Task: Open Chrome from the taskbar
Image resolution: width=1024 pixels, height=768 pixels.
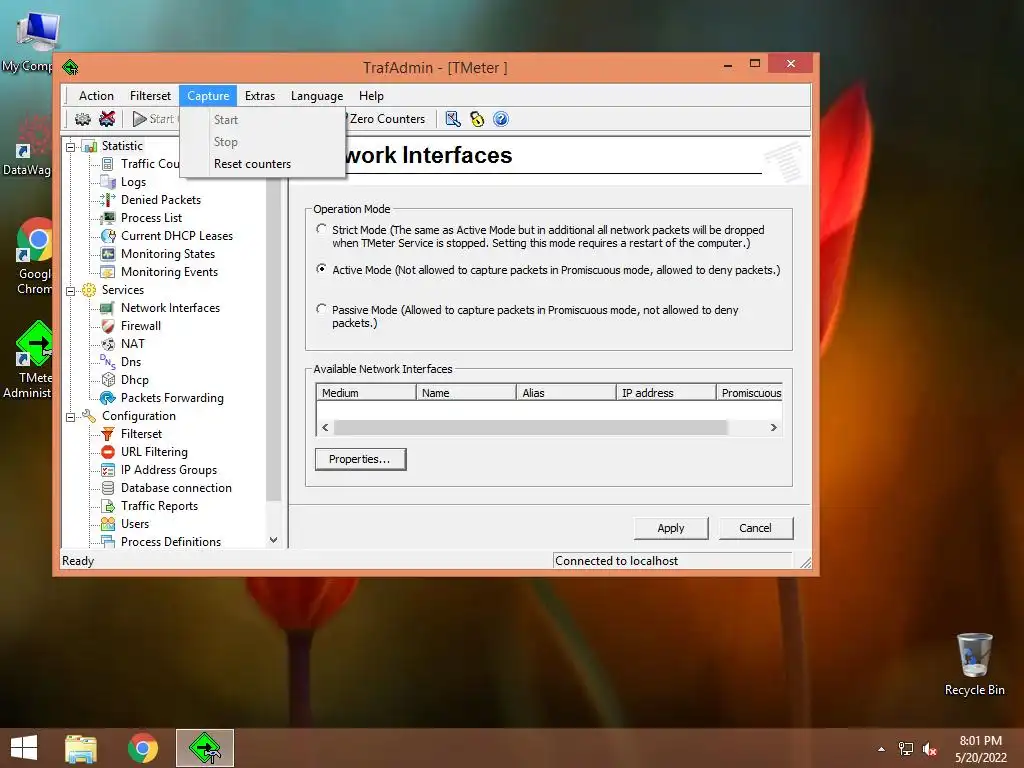Action: pos(143,748)
